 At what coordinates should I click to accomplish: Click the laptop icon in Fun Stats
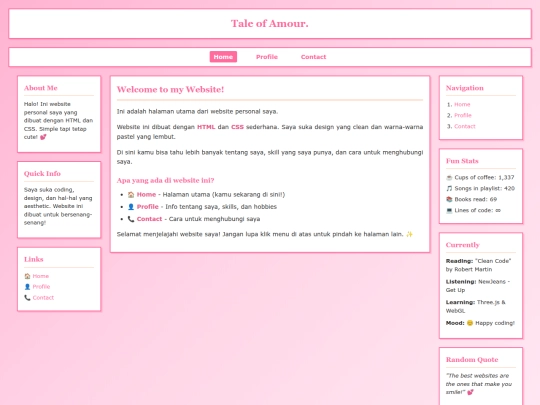(449, 210)
